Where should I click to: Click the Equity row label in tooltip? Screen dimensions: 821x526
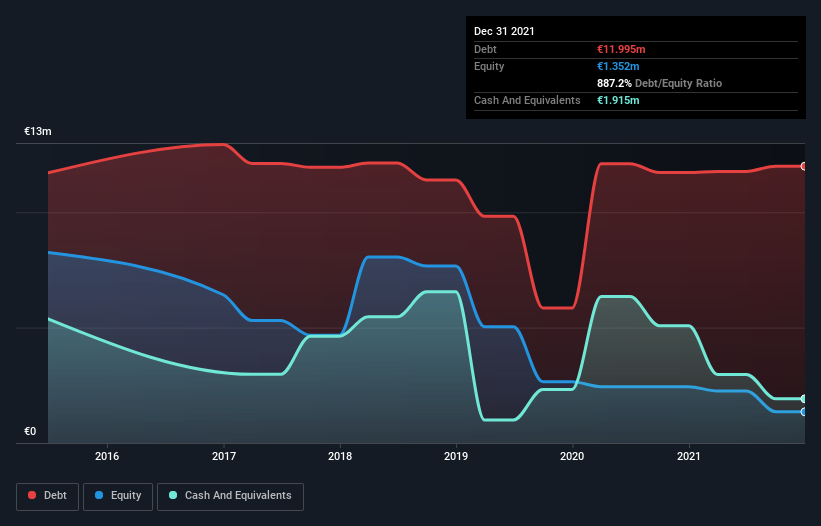(x=489, y=66)
